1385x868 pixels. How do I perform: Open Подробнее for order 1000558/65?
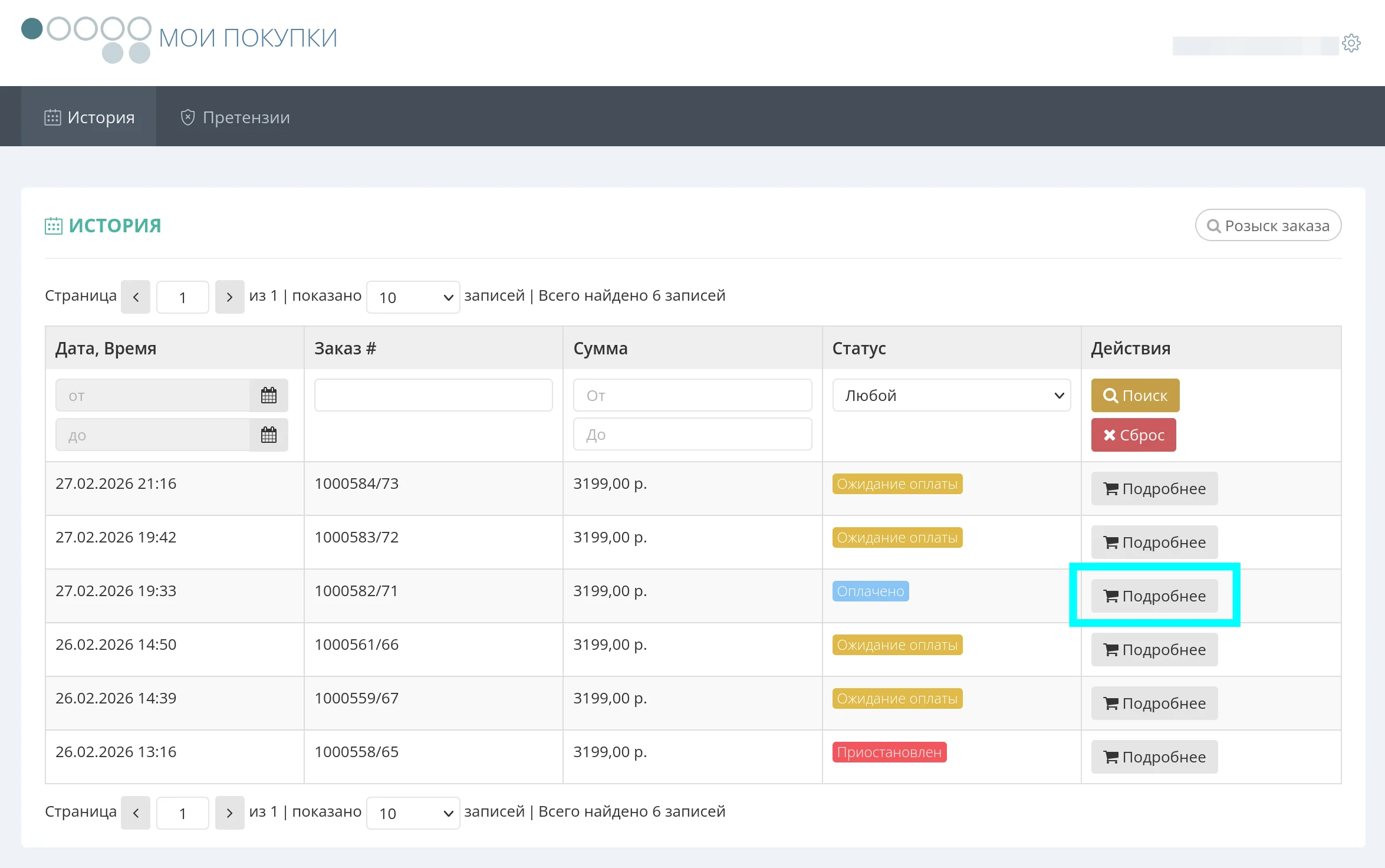tap(1154, 757)
